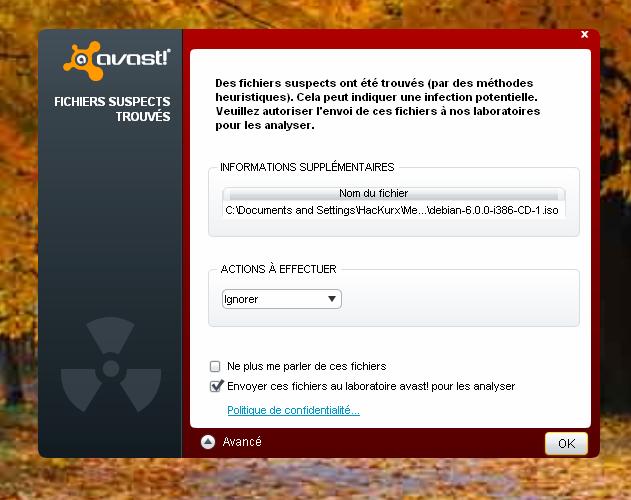Click the 'Avancé' label text
This screenshot has width=631, height=500.
pos(242,442)
